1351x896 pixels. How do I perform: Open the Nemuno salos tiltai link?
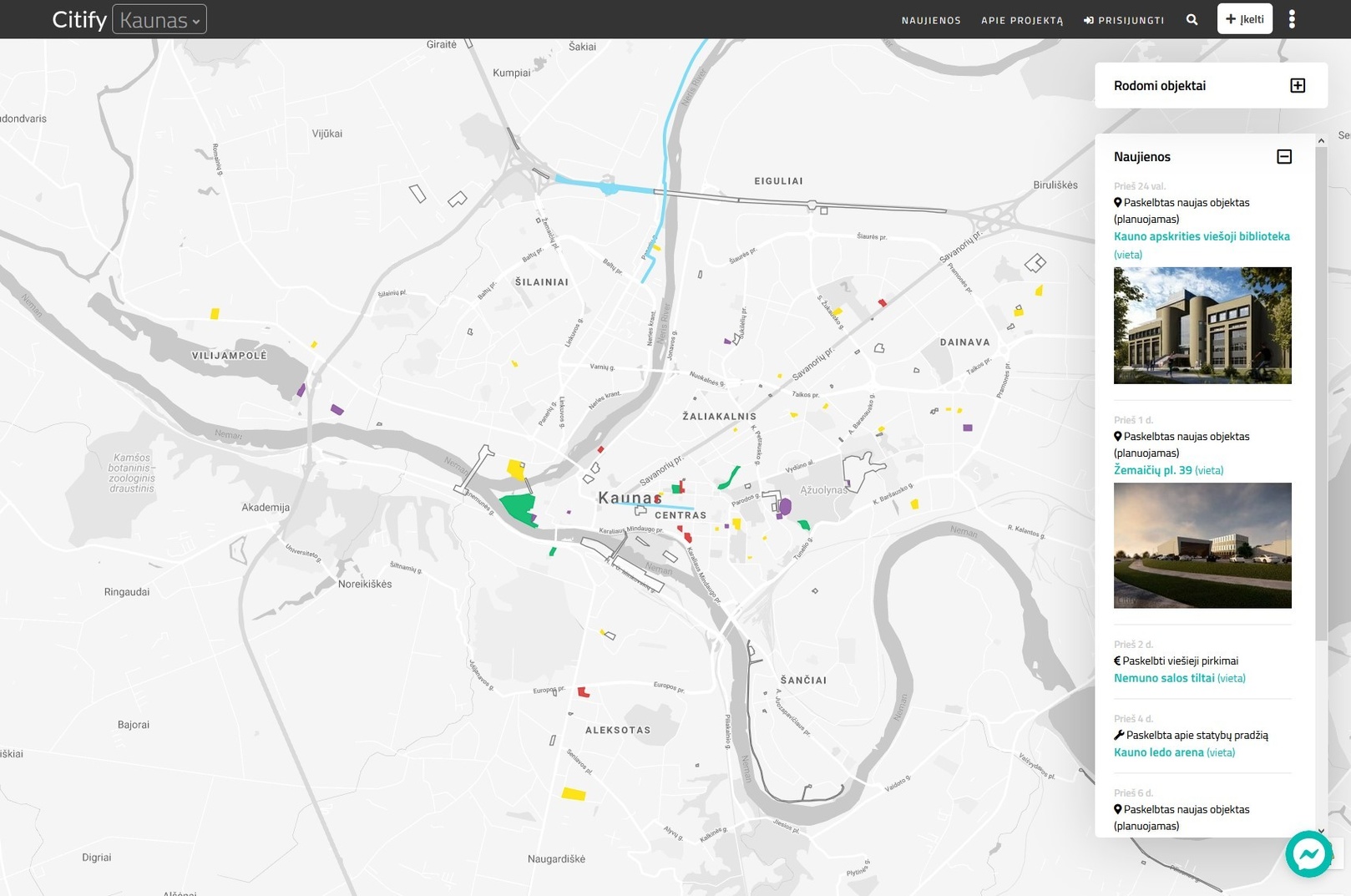point(1164,678)
